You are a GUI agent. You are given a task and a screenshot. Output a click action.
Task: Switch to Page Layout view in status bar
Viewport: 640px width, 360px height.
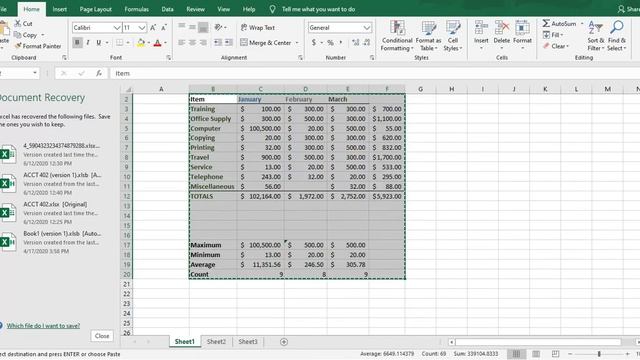click(536, 354)
